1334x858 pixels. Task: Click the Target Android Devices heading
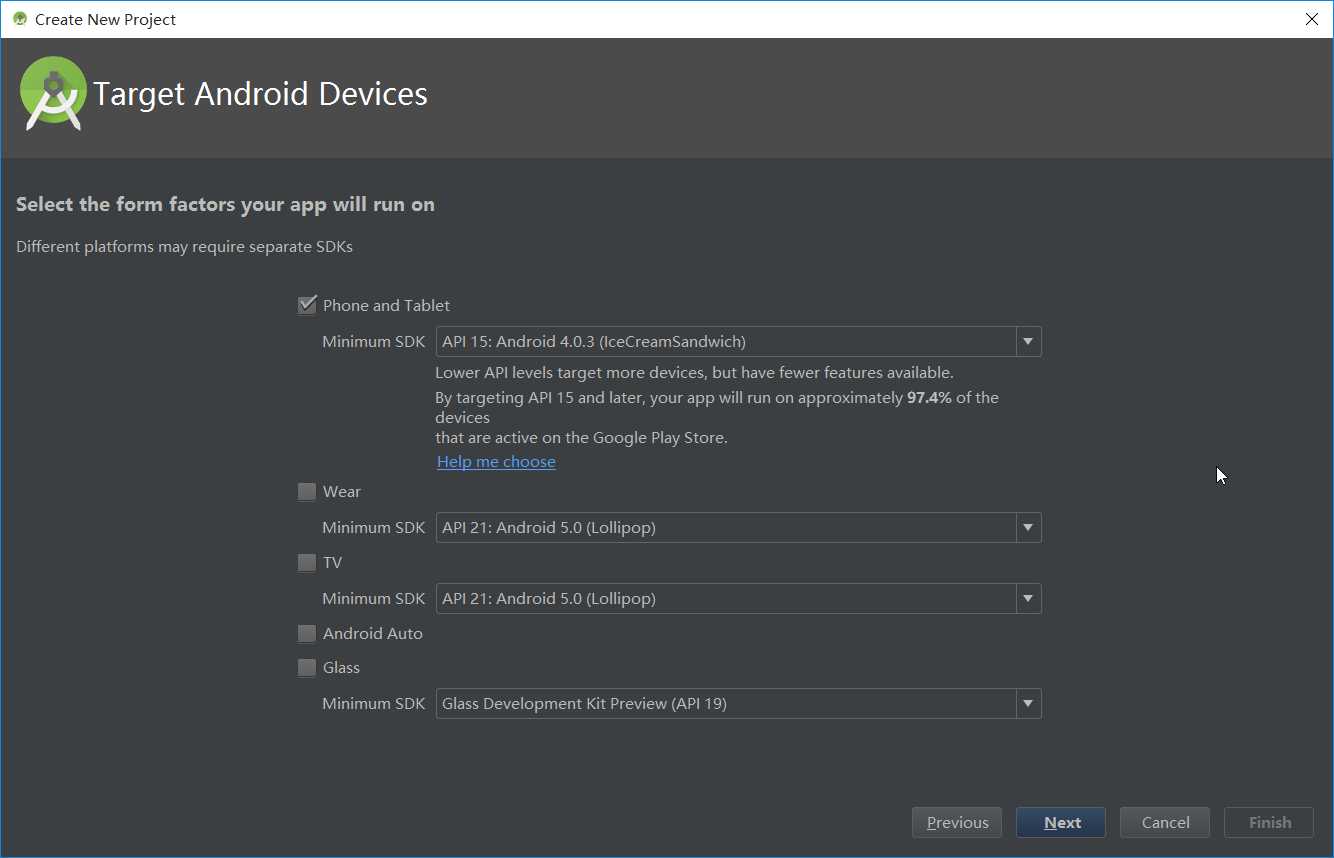[x=260, y=94]
